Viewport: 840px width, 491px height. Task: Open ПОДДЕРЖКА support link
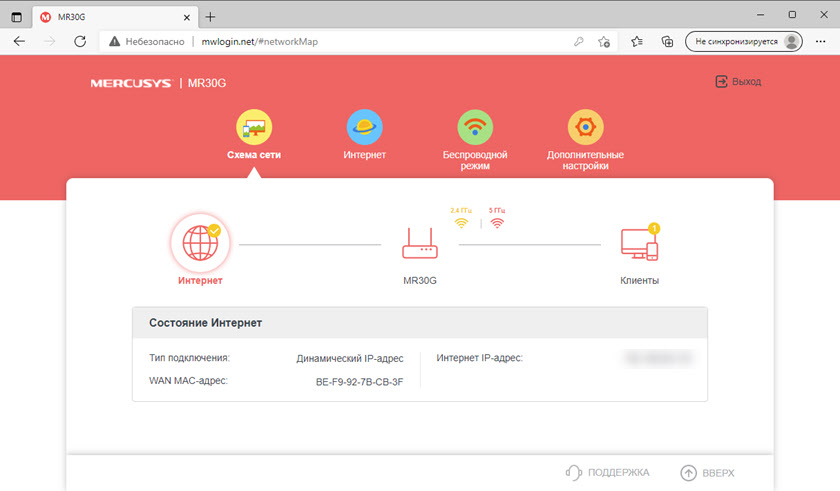pyautogui.click(x=608, y=472)
